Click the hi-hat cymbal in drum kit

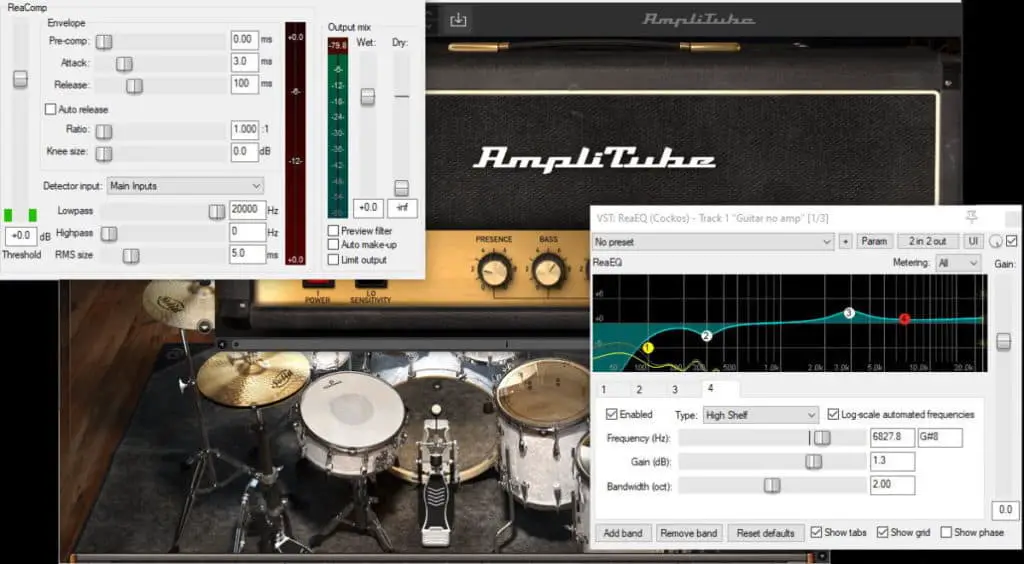tap(253, 378)
